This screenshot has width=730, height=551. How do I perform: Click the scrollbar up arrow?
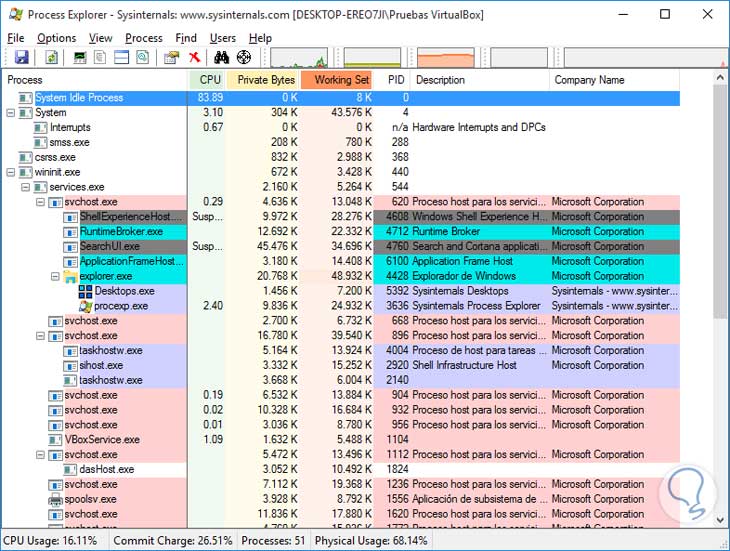(720, 78)
